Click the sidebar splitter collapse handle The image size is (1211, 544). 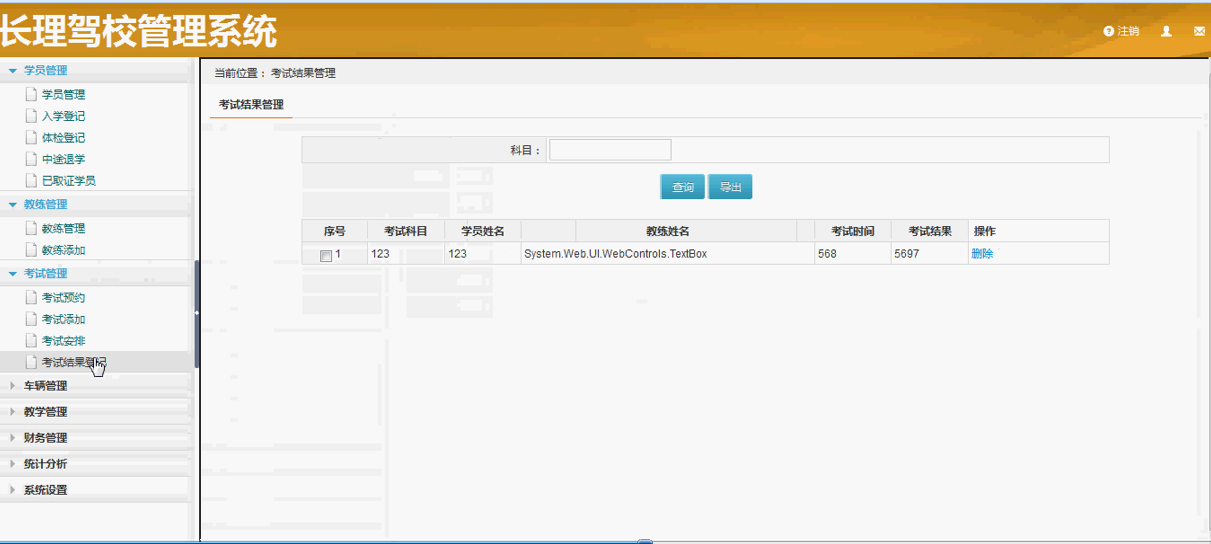point(196,314)
